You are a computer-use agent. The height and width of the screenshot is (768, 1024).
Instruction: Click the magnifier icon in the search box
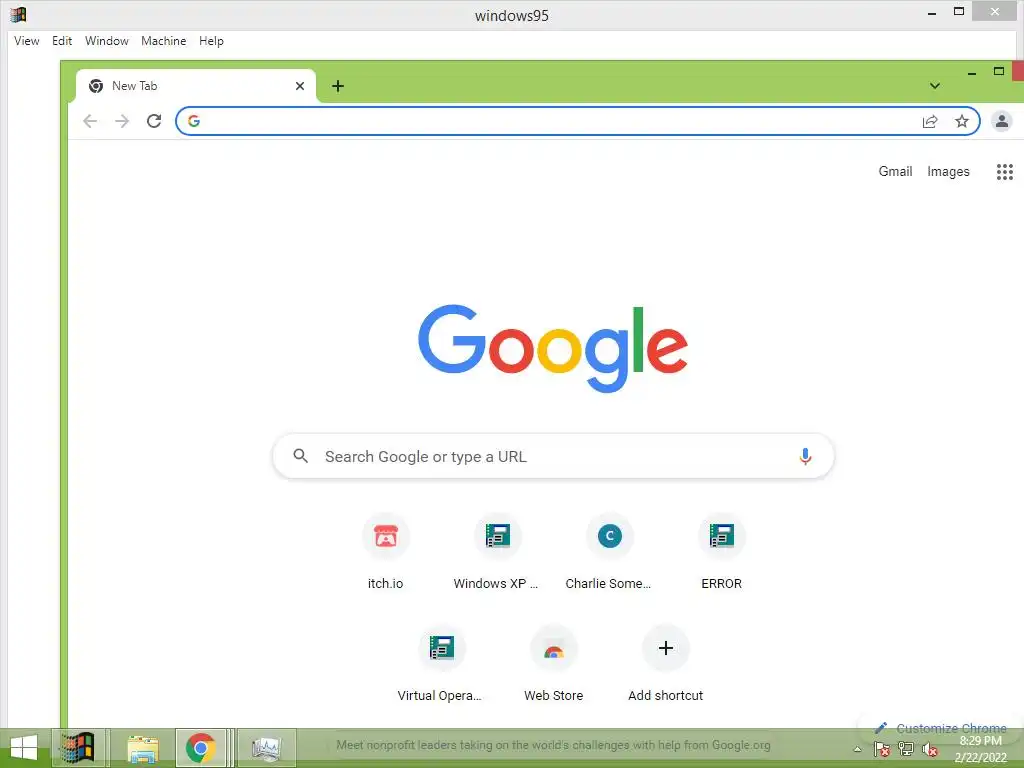click(x=300, y=456)
